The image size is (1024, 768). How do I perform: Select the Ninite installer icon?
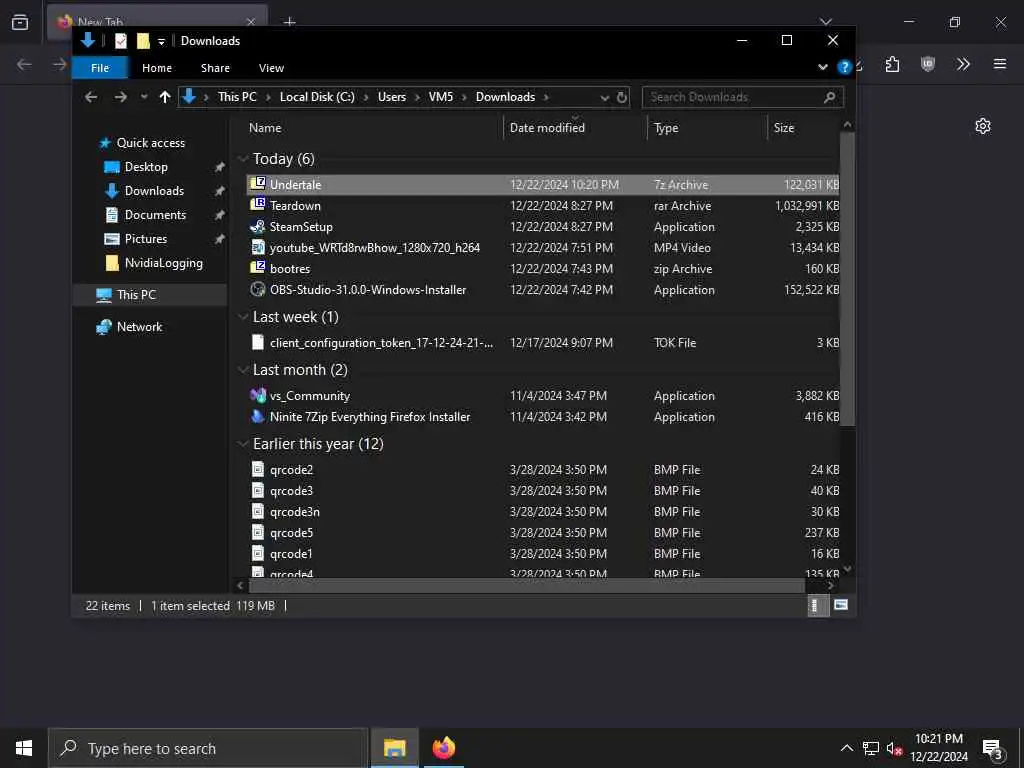[x=258, y=416]
